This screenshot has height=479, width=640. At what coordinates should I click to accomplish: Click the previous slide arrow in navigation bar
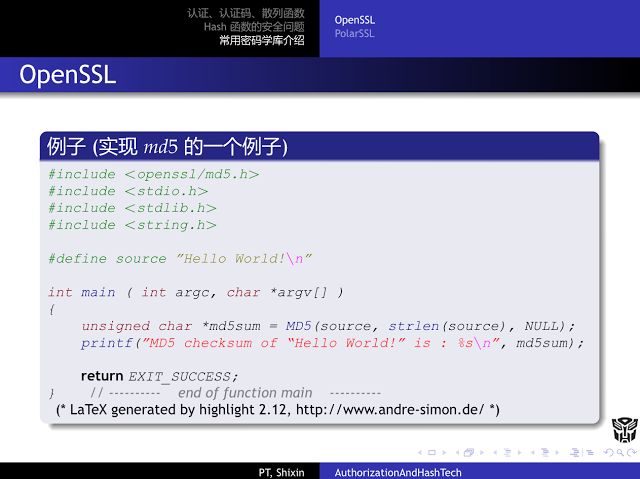420,452
